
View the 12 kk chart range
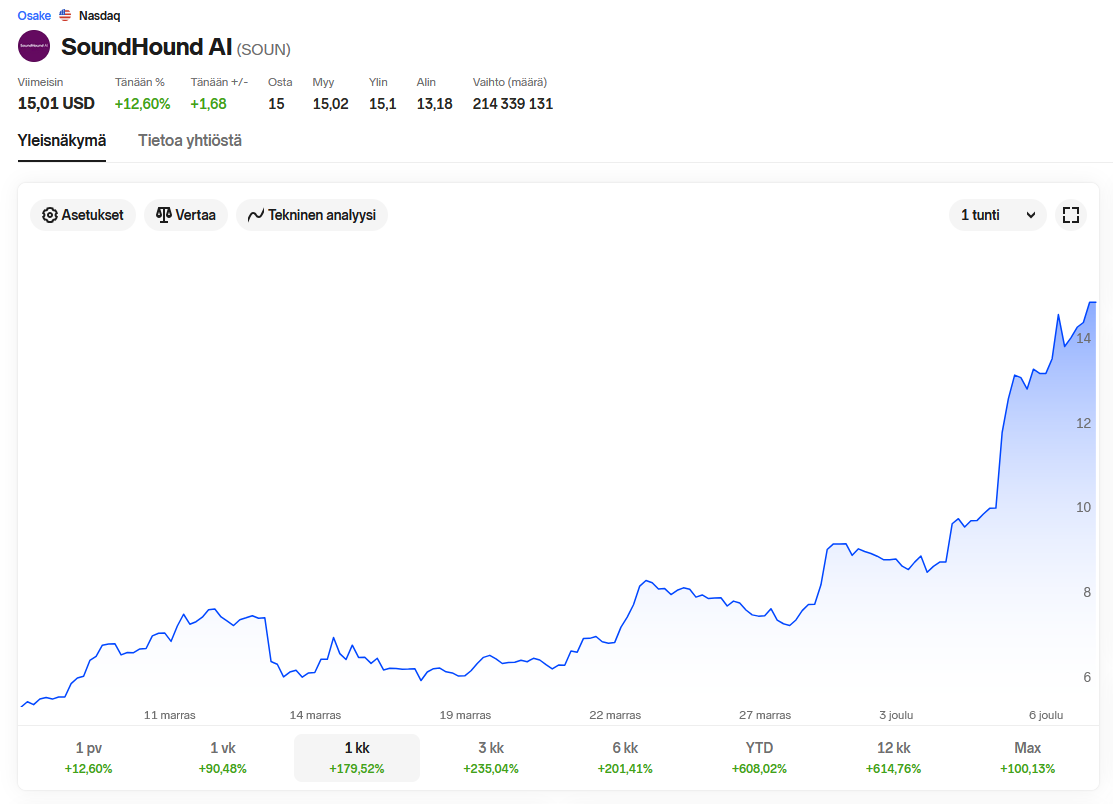point(893,757)
